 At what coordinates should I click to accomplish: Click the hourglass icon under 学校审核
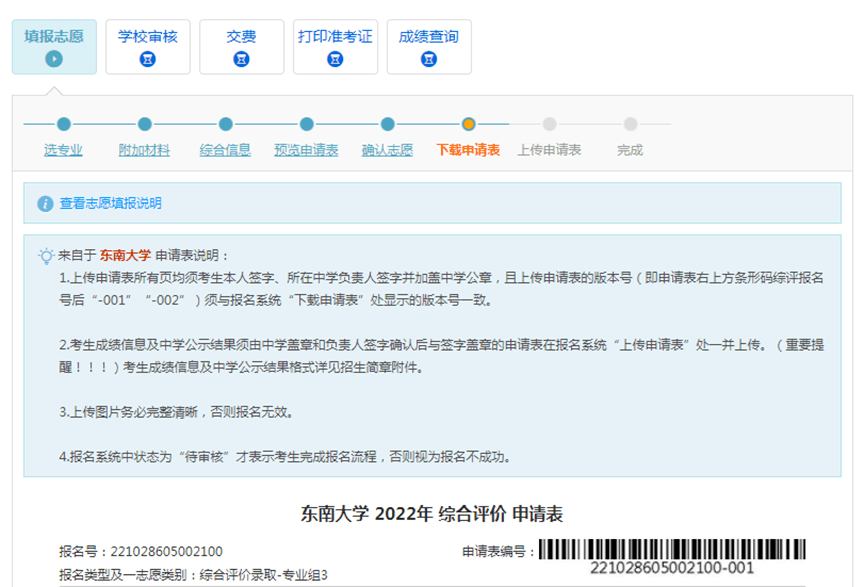(x=148, y=58)
